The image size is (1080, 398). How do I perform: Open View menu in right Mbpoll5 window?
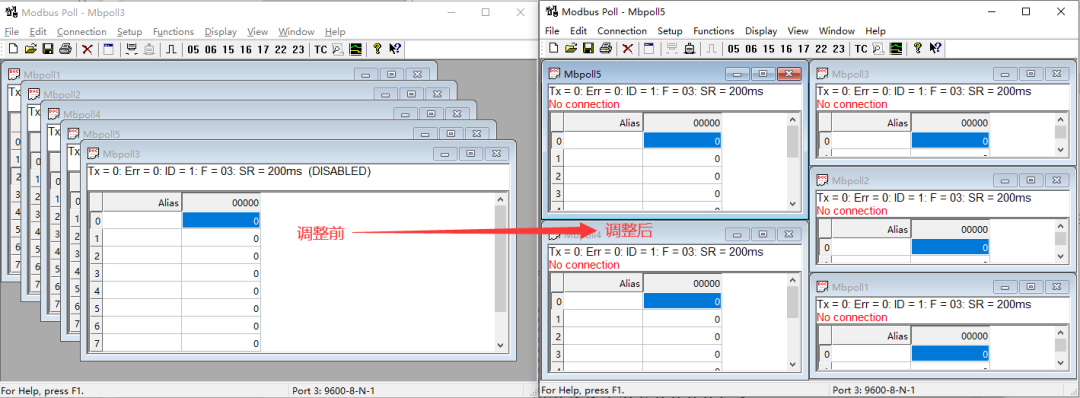798,31
